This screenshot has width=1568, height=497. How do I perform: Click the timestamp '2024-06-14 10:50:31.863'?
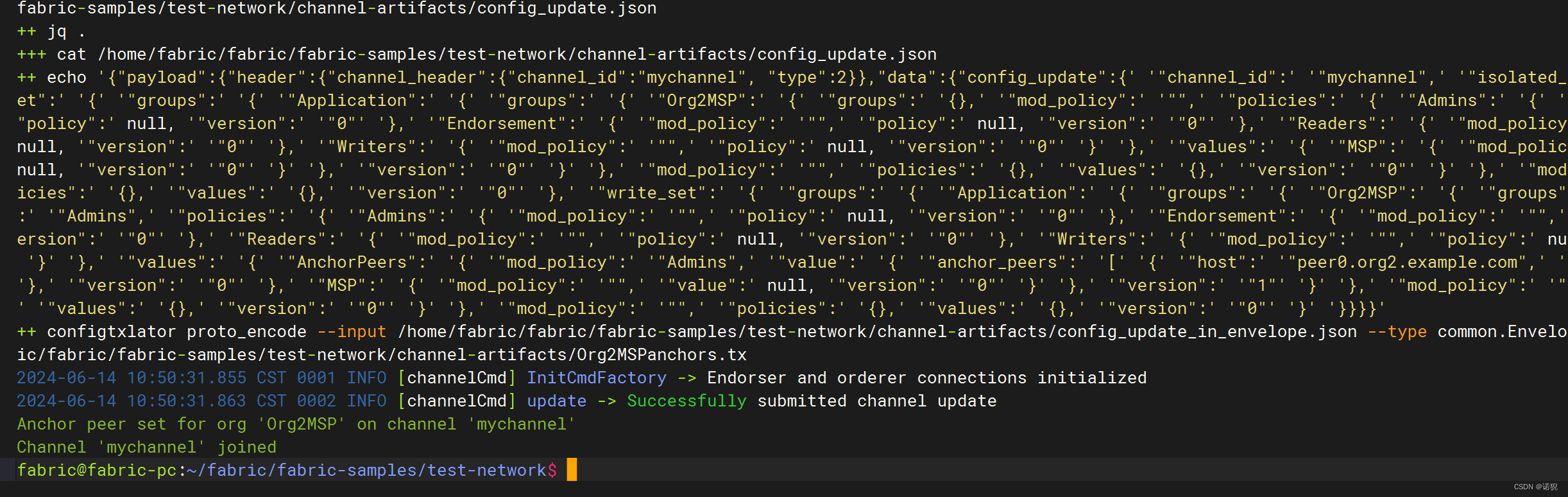pos(132,401)
